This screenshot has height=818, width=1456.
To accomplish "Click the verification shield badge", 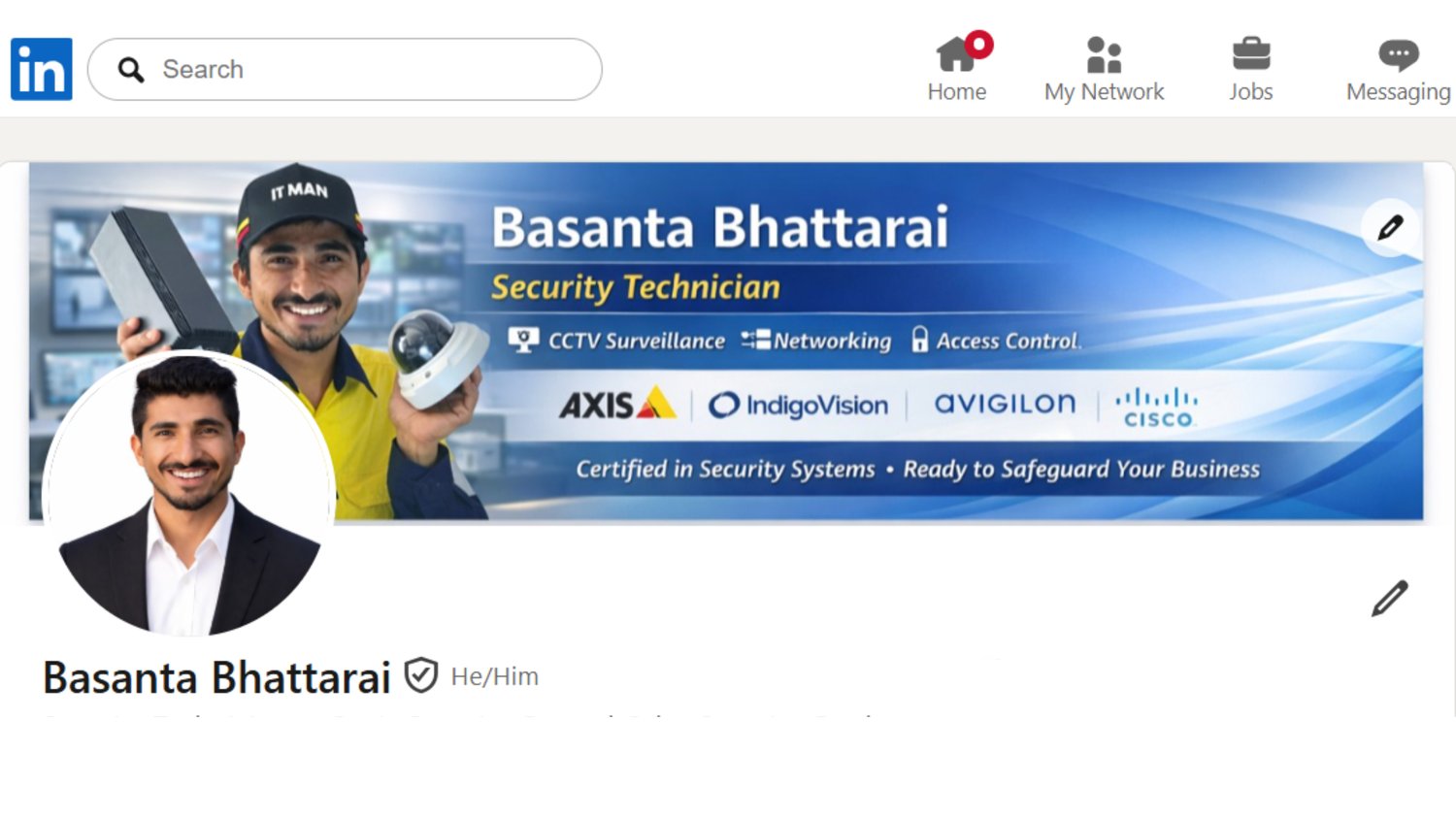I will tap(420, 675).
